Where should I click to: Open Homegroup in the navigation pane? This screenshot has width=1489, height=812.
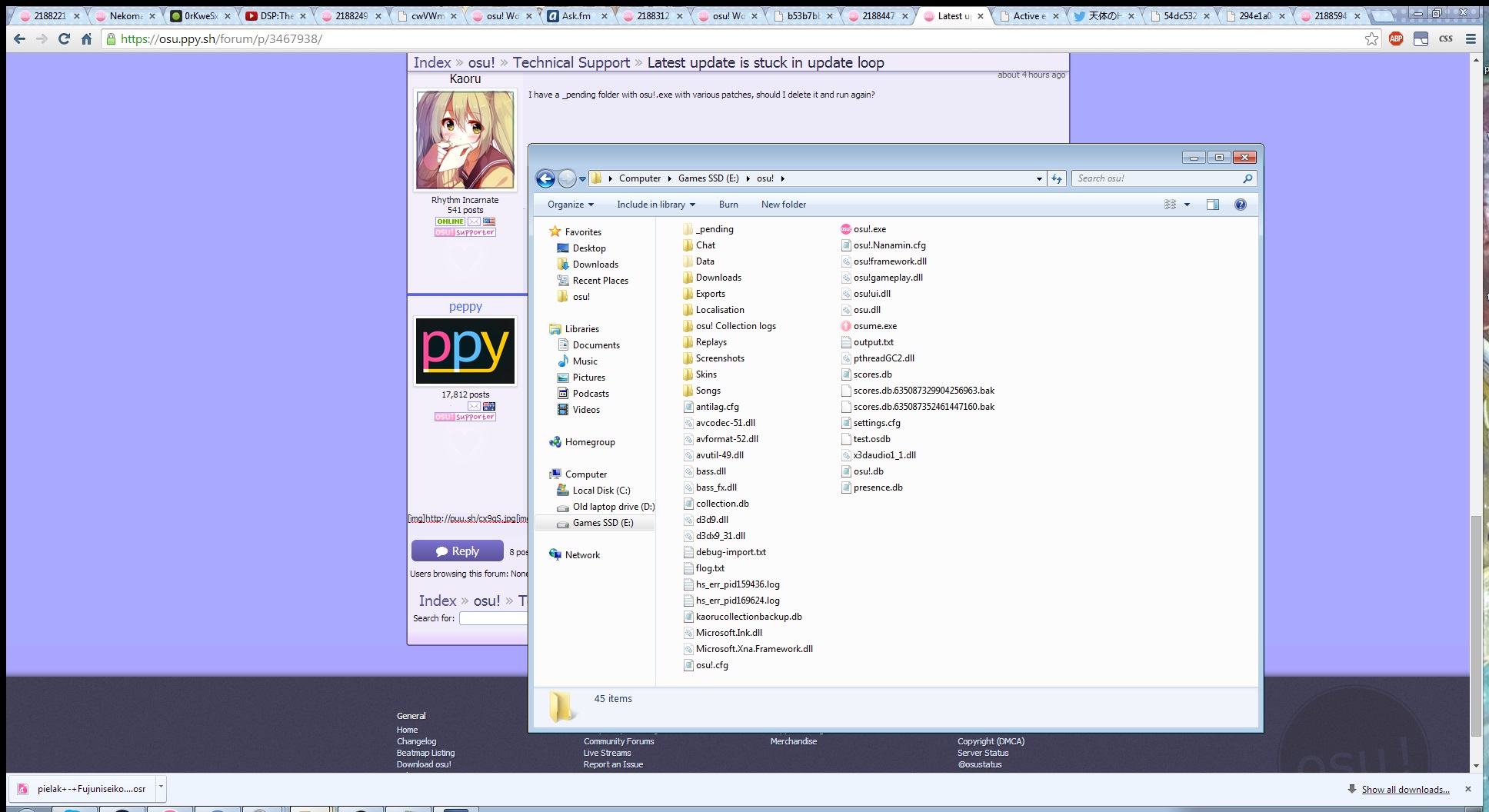[582, 442]
